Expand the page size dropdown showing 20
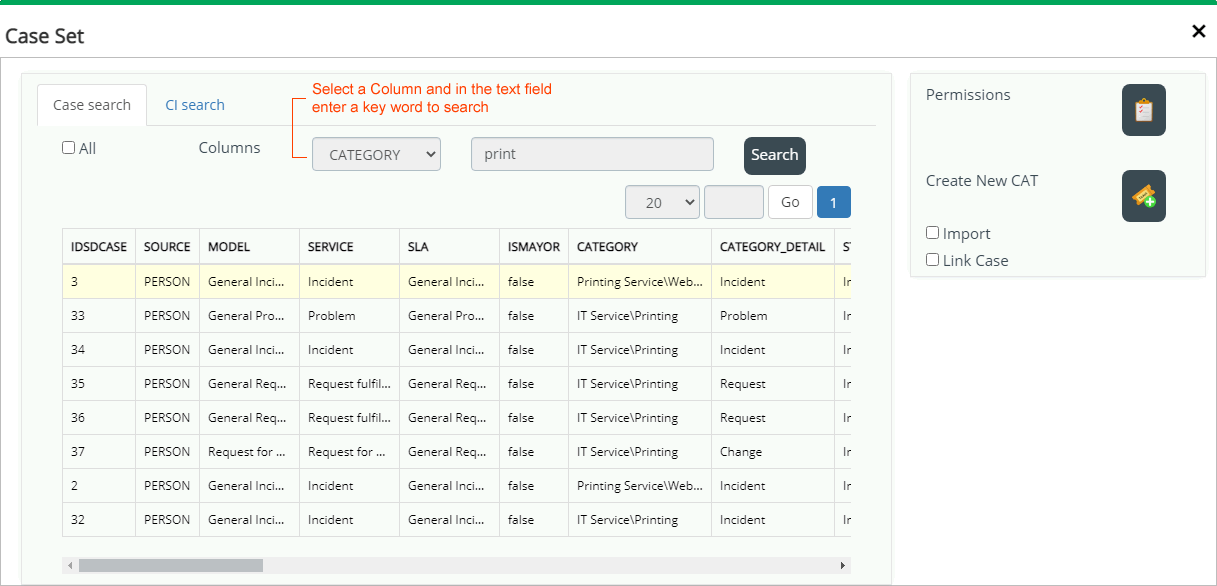This screenshot has height=586, width=1217. pos(662,202)
